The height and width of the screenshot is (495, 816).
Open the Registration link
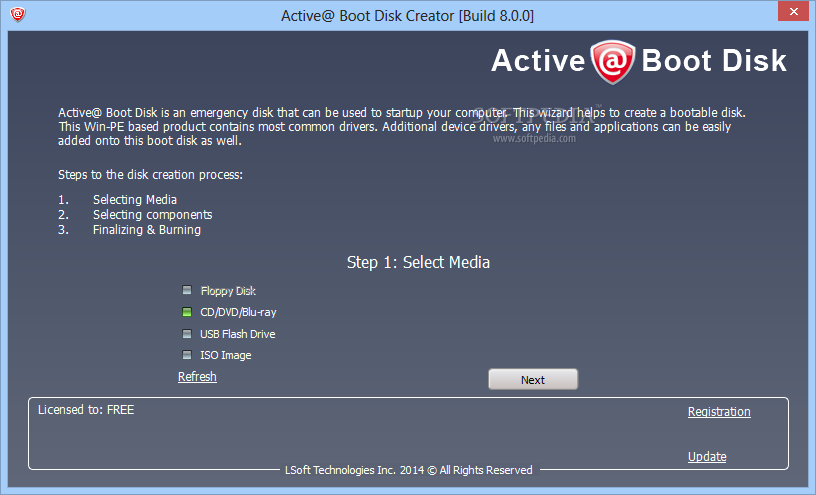pyautogui.click(x=719, y=412)
